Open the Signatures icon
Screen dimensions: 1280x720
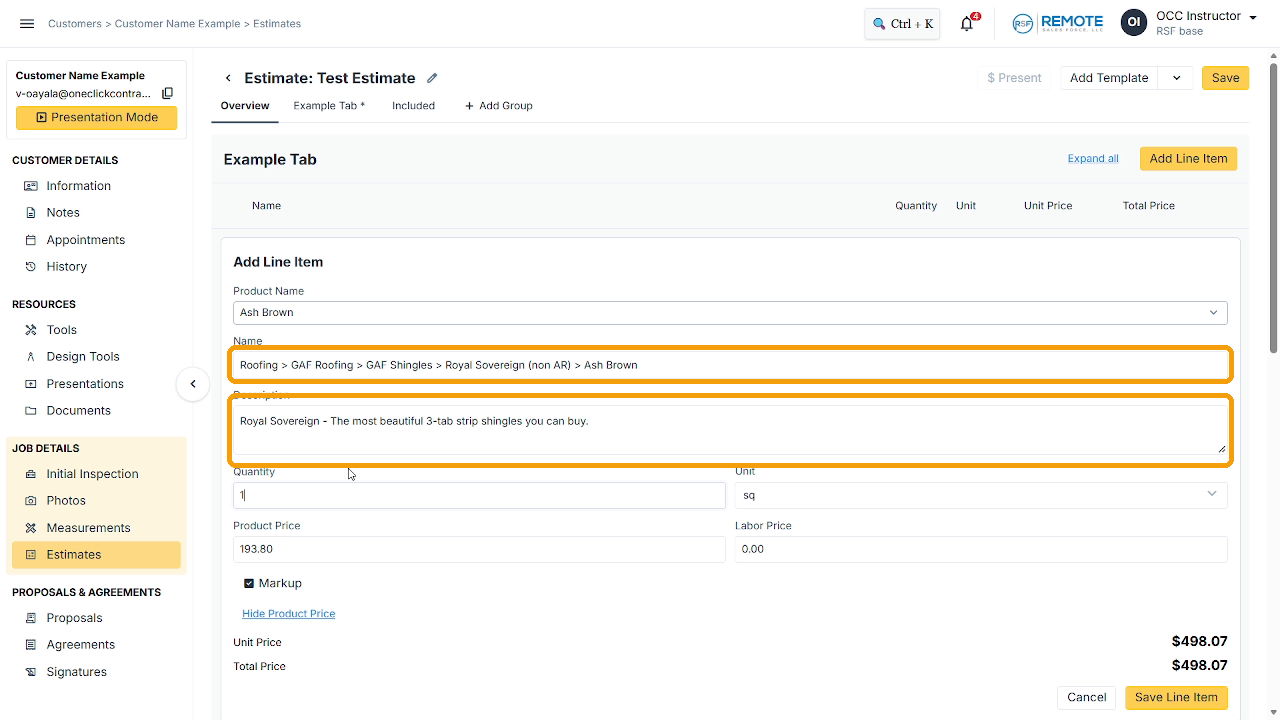coord(30,672)
